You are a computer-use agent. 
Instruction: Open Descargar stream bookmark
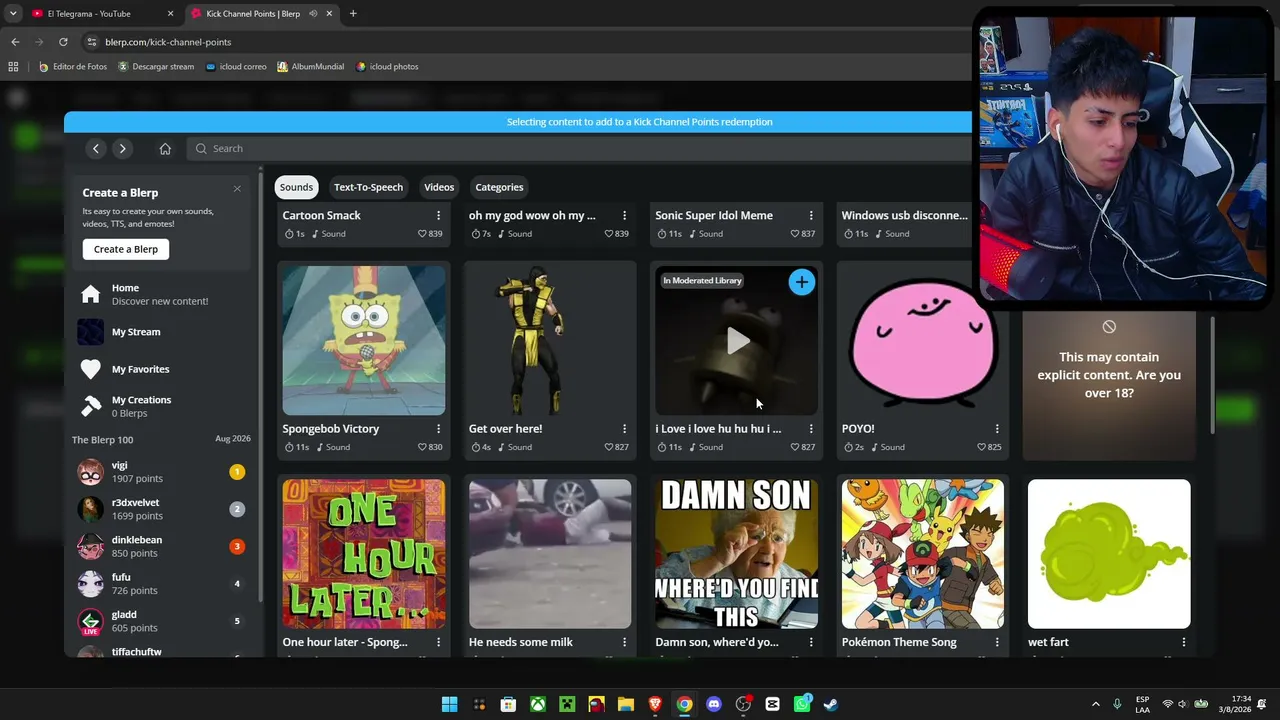(x=156, y=67)
